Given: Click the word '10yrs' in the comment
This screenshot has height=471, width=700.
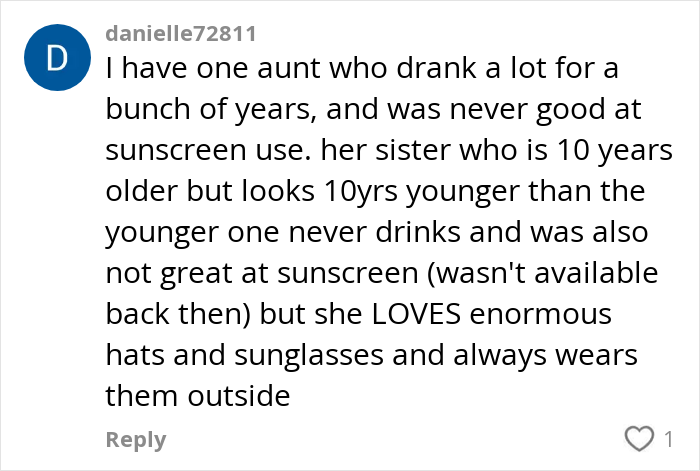Looking at the screenshot, I should point(361,192).
